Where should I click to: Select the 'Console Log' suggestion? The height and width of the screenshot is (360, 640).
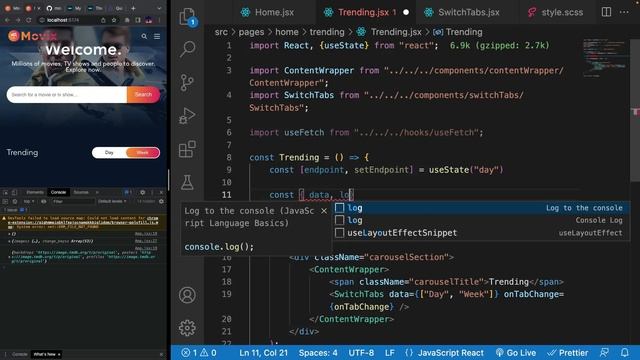pos(480,220)
